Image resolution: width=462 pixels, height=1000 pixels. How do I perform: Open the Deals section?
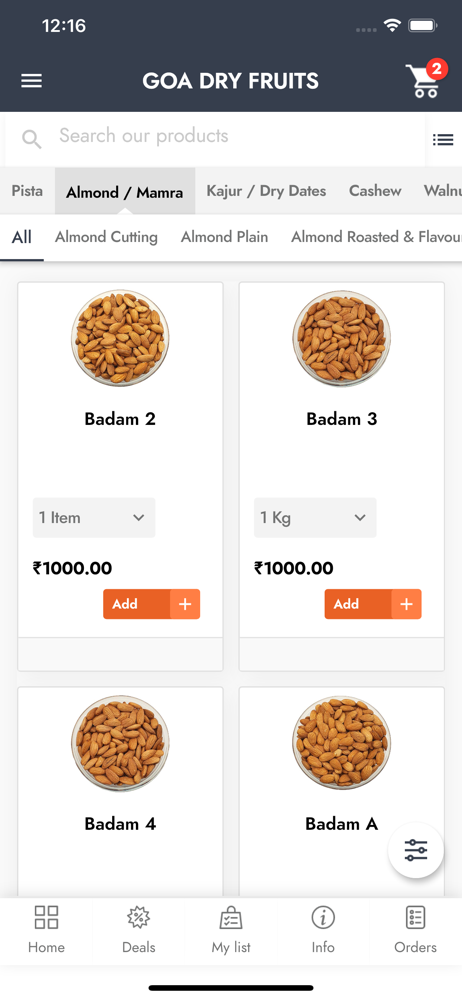[x=138, y=930]
